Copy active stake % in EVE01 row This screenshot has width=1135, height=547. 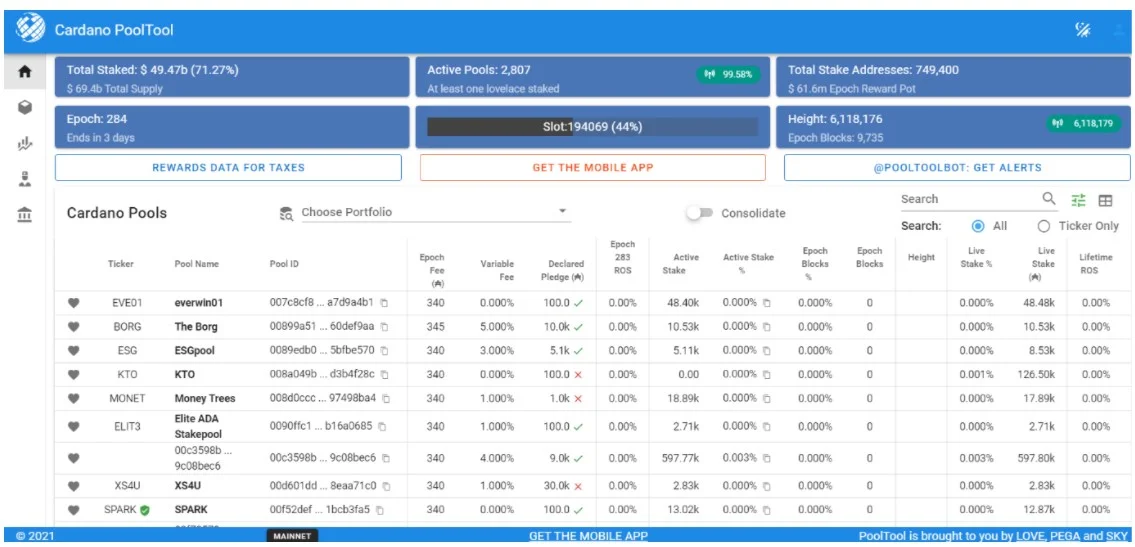767,302
